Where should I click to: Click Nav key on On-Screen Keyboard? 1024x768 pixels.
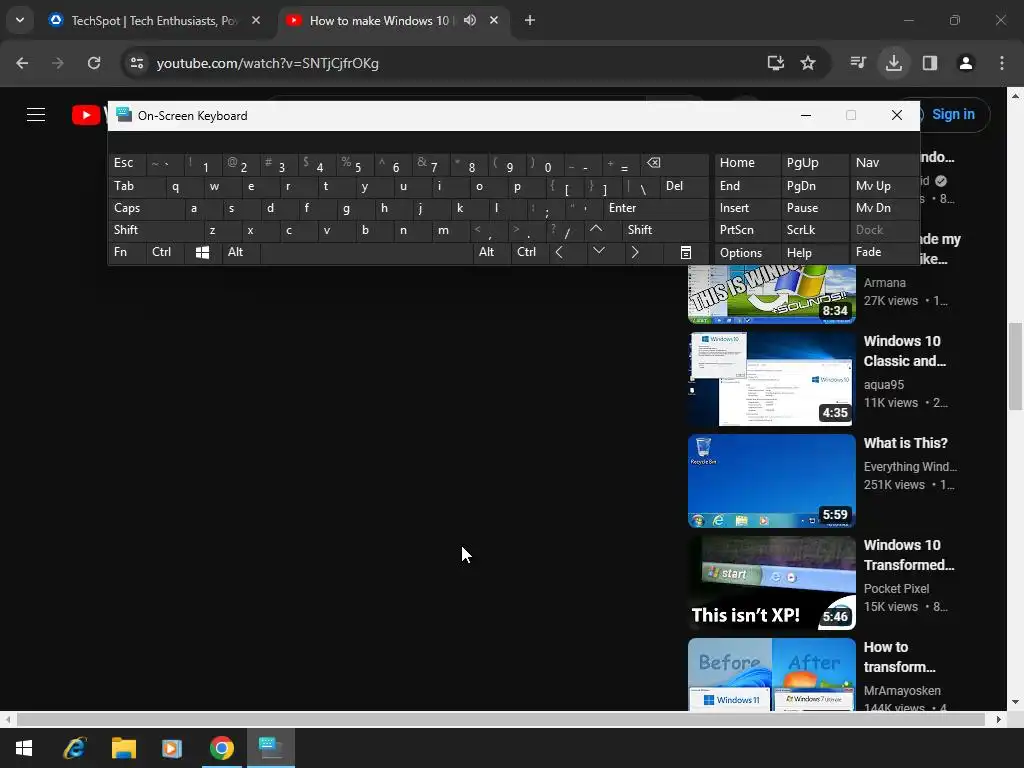tap(884, 163)
